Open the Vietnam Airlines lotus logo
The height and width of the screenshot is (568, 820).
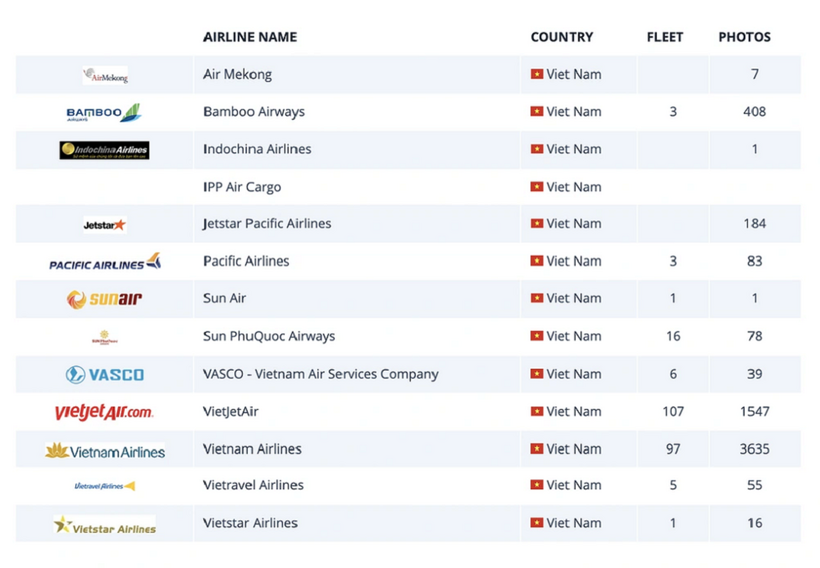click(x=105, y=450)
